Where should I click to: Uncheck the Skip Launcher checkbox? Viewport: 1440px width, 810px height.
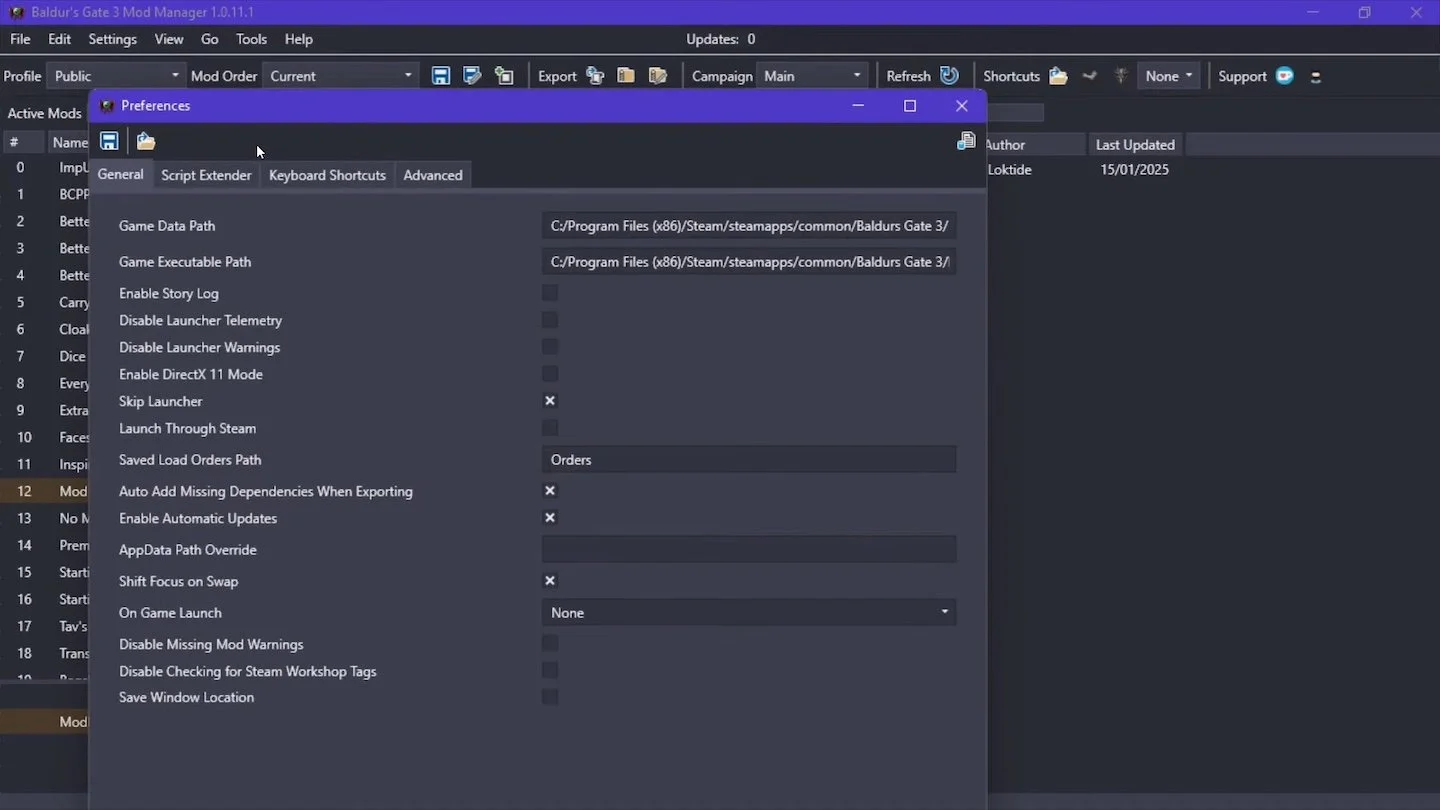(x=550, y=401)
